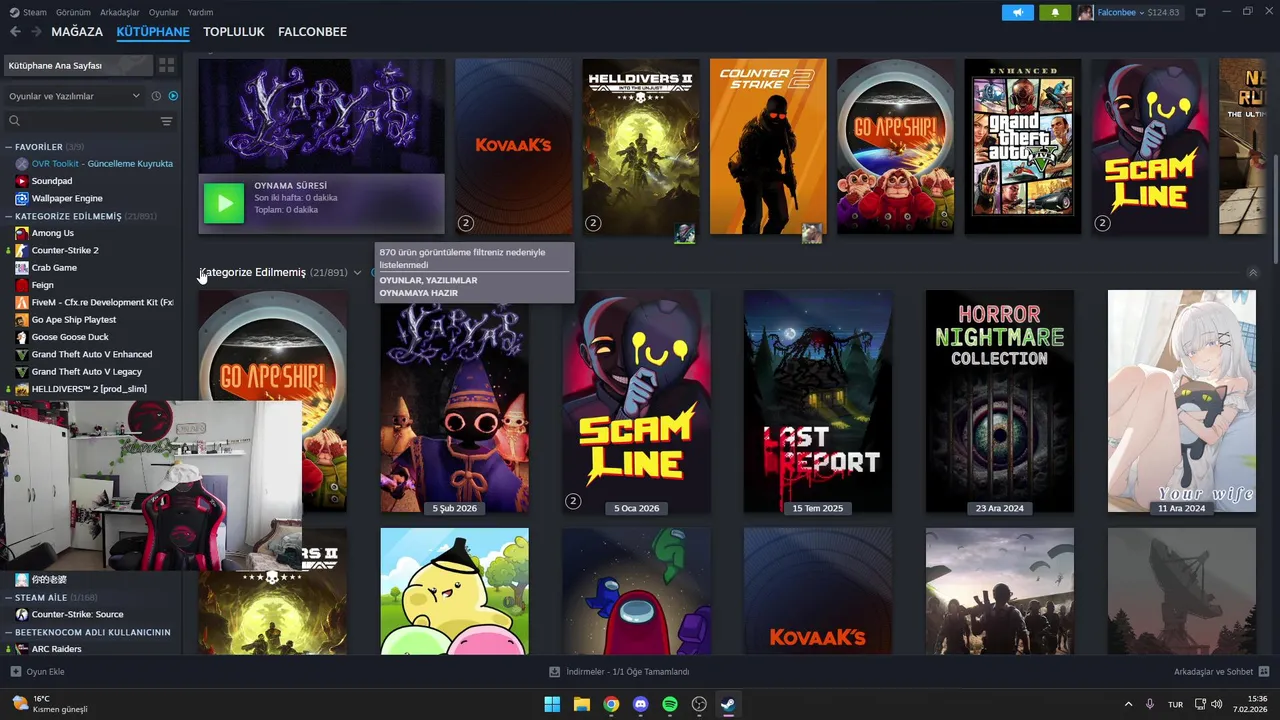1280x720 pixels.
Task: Open Soundpad in favorites list
Action: pyautogui.click(x=52, y=181)
